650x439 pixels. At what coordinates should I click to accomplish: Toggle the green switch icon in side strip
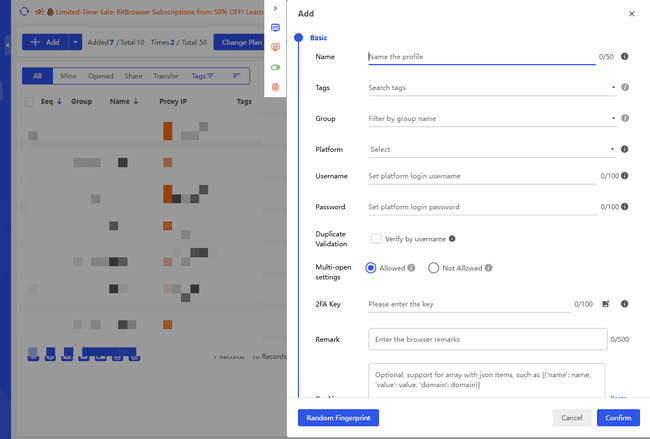(275, 67)
